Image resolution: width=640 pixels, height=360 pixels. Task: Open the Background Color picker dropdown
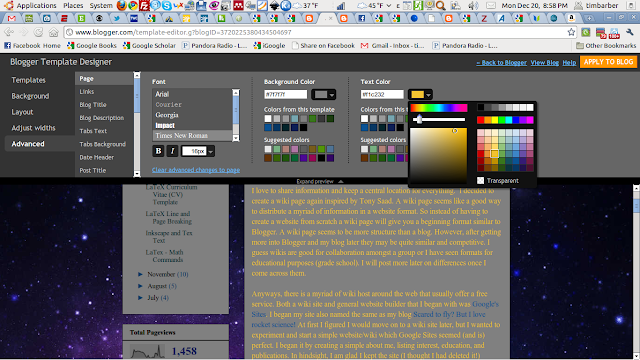[323, 95]
